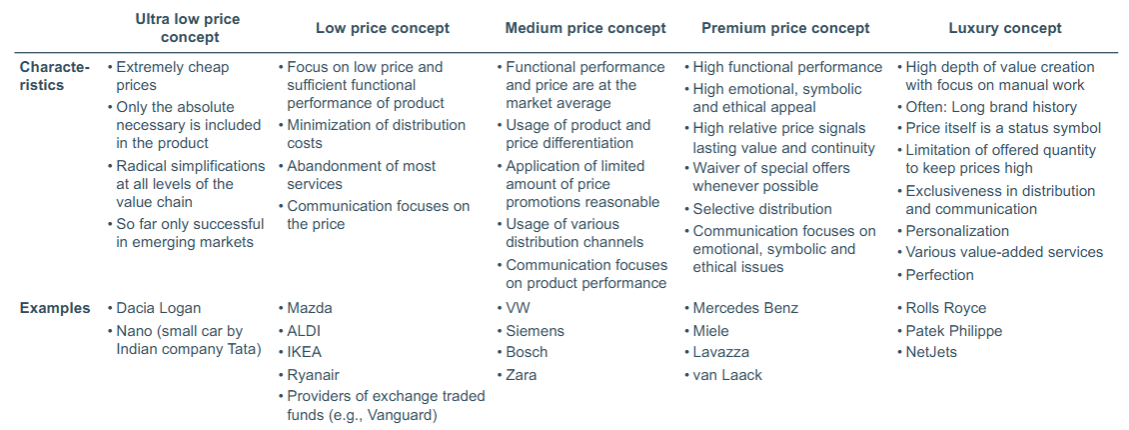This screenshot has height=430, width=1129.
Task: Select the Ryanair entry
Action: tap(313, 375)
